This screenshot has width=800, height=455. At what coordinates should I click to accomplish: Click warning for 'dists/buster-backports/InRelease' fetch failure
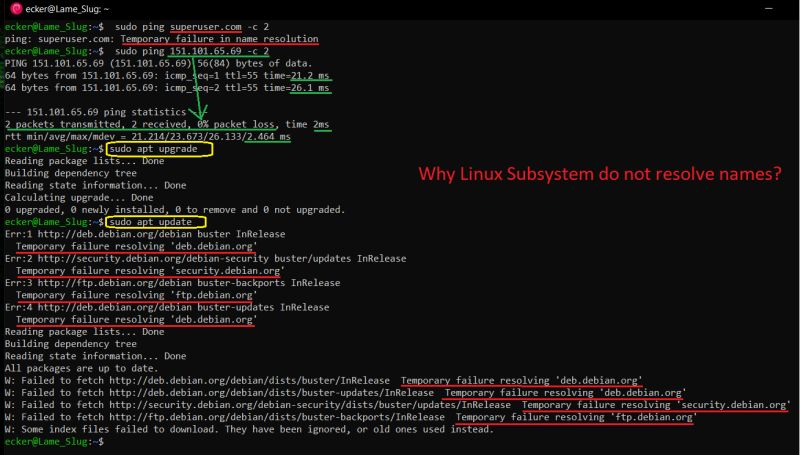coord(351,417)
